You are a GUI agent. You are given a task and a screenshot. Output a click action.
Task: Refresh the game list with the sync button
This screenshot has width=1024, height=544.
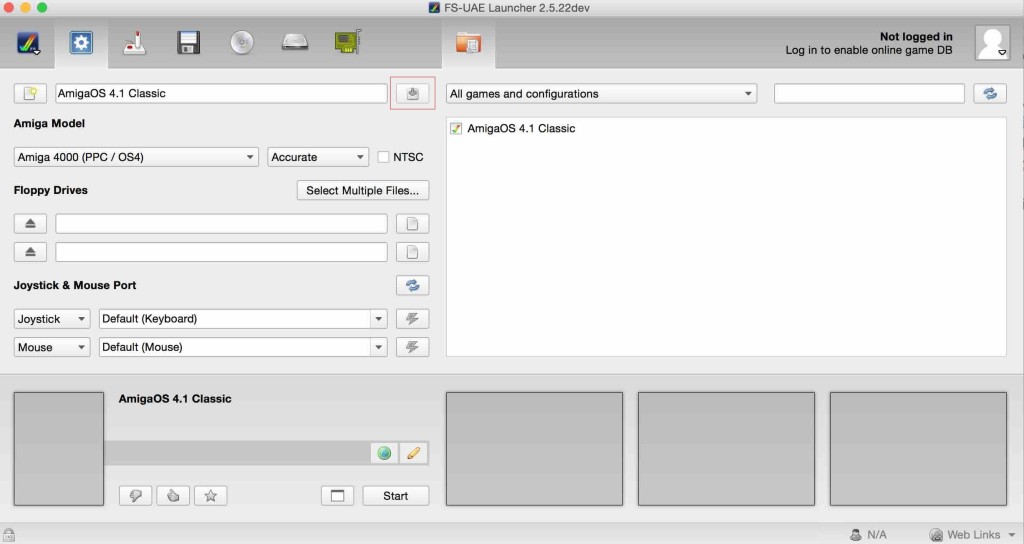tap(990, 93)
